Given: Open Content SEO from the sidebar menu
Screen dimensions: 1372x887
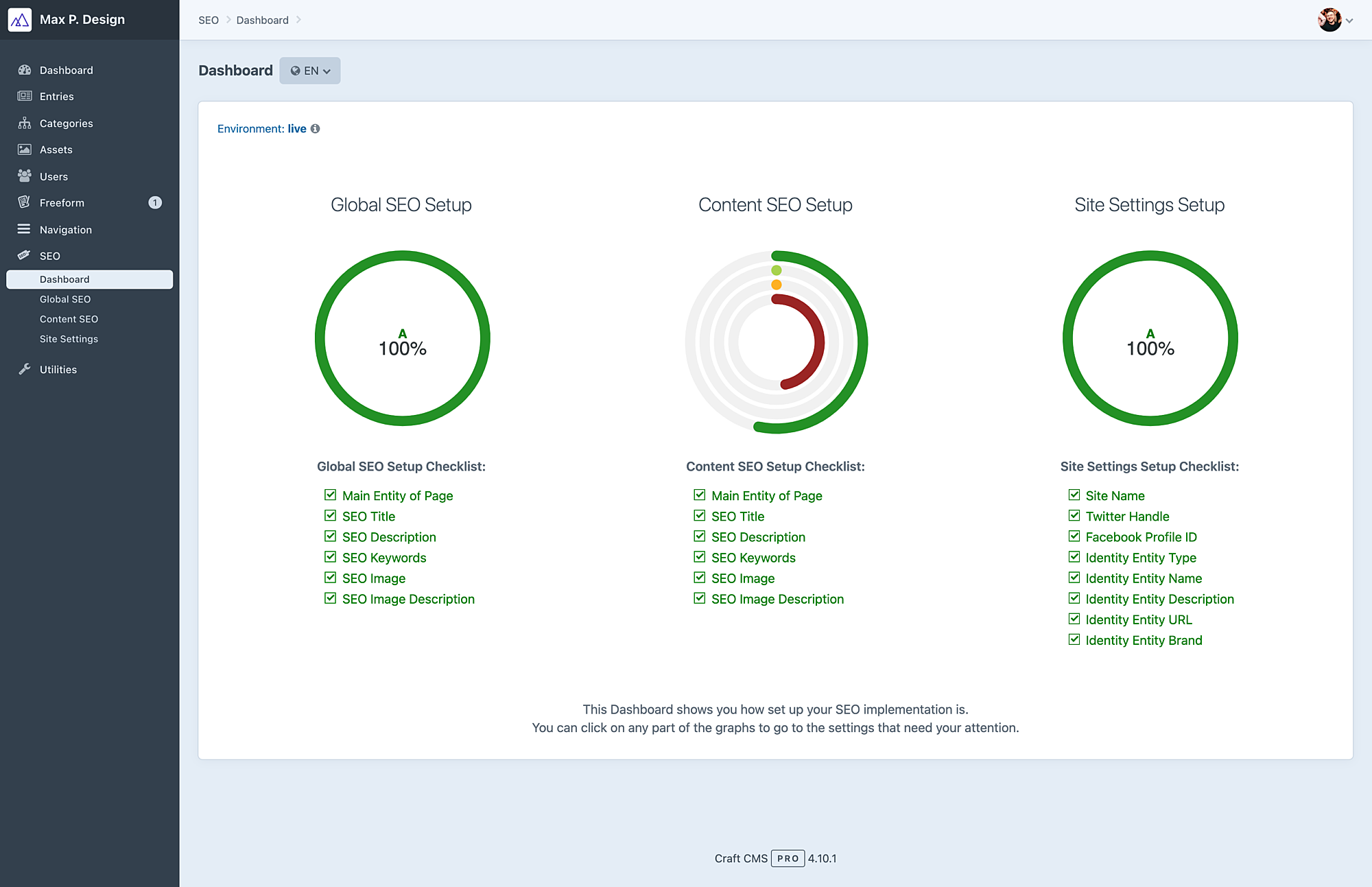Looking at the screenshot, I should point(69,318).
